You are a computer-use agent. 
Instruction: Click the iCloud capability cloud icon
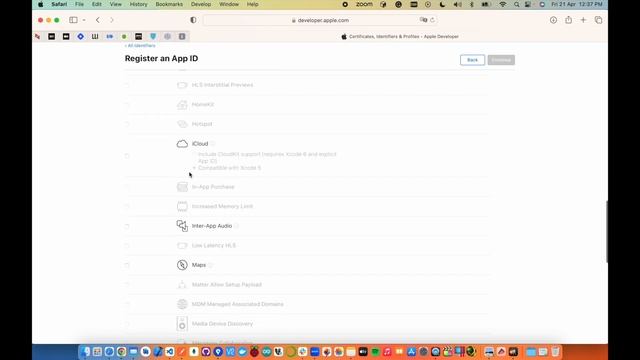point(182,144)
